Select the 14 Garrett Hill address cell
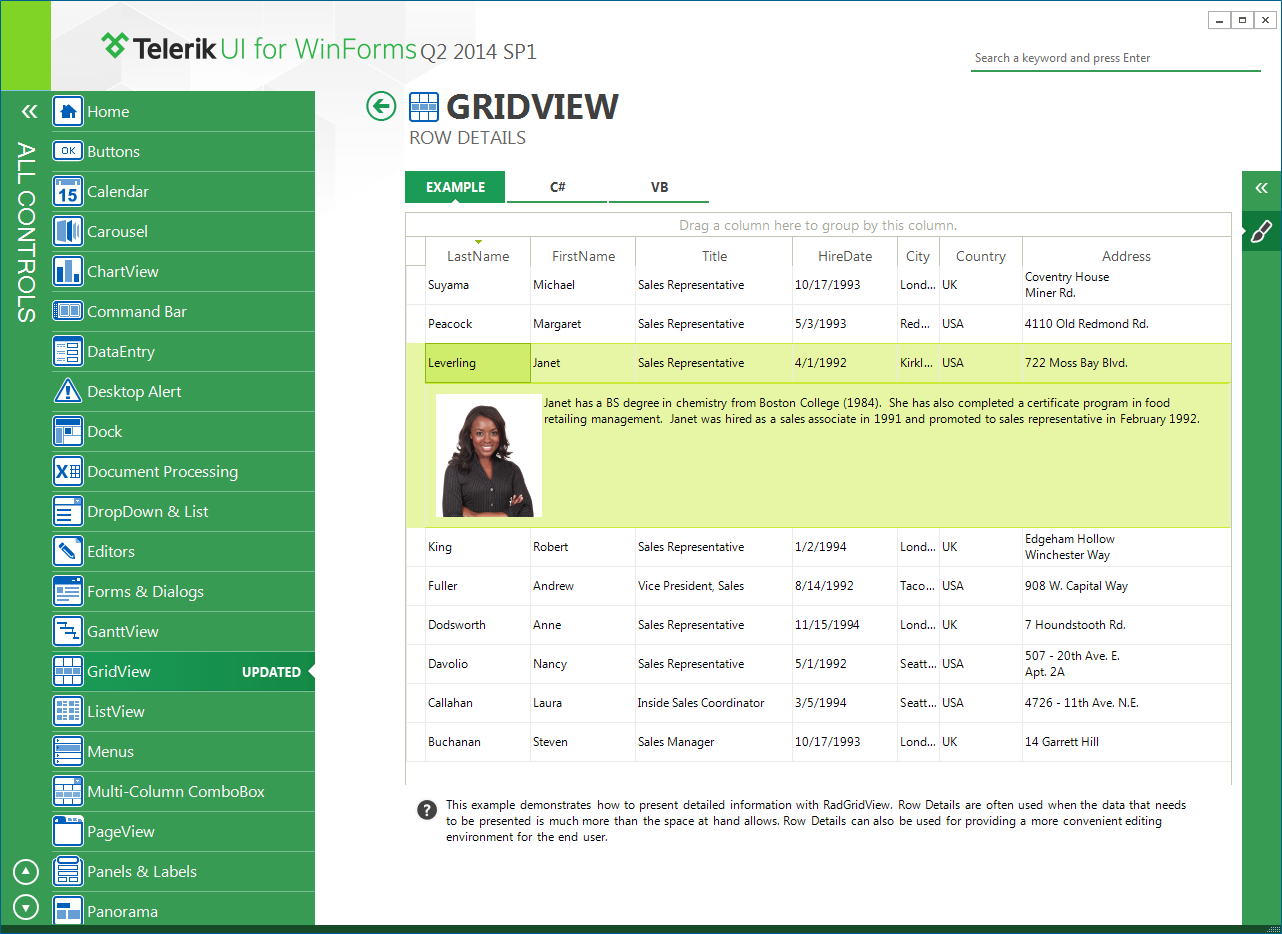The width and height of the screenshot is (1282, 934). [1126, 742]
